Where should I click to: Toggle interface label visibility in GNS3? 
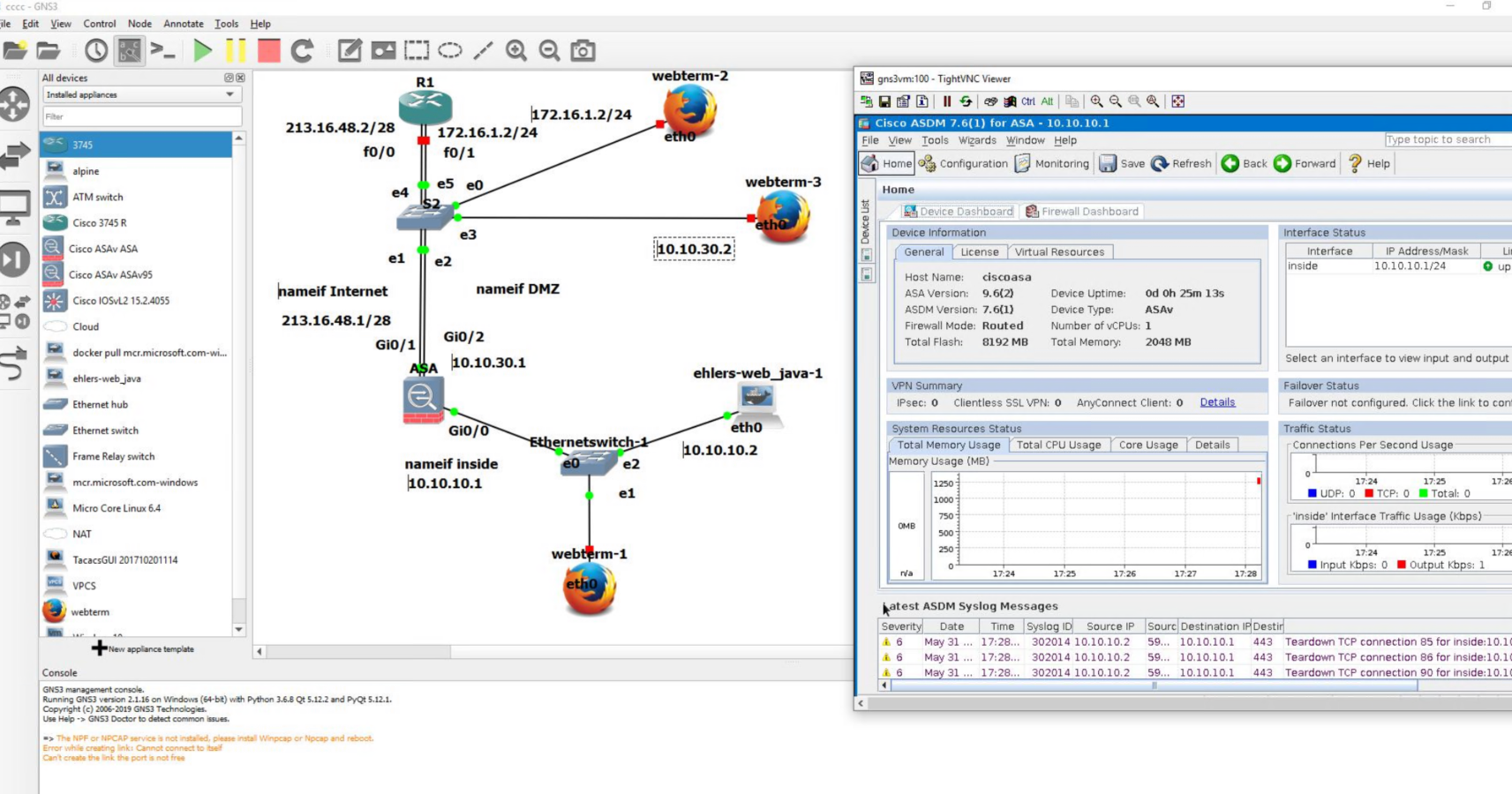[x=128, y=50]
